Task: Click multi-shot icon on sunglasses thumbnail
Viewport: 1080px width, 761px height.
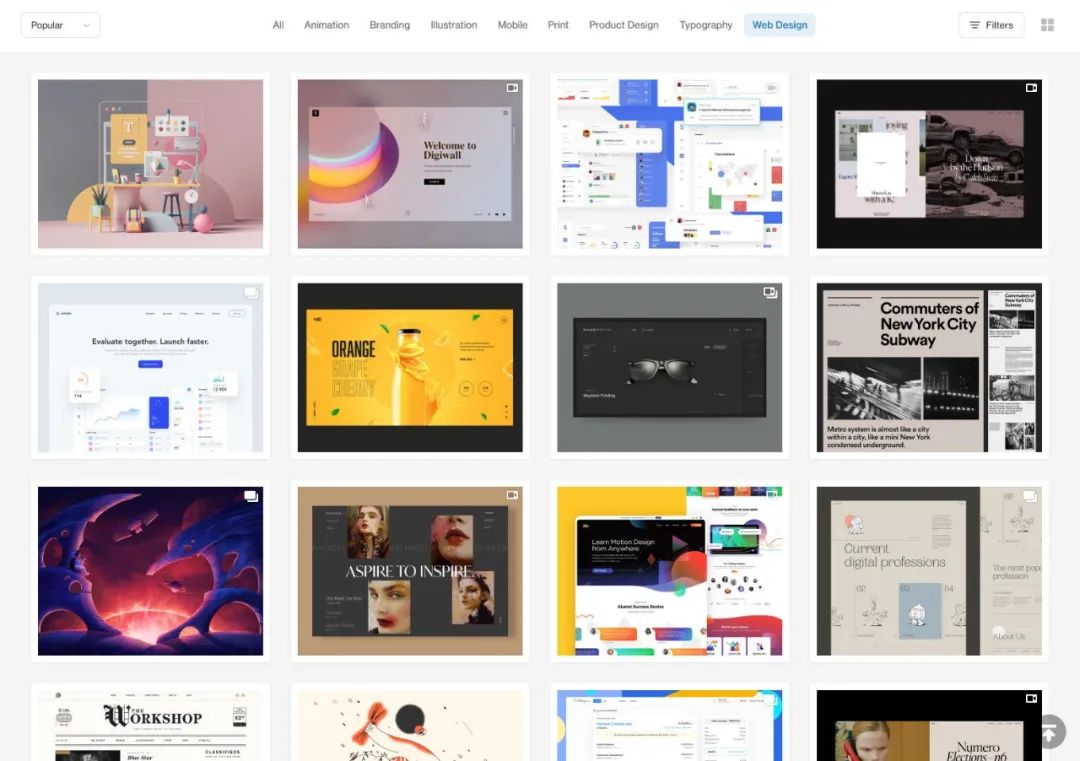Action: [x=771, y=293]
